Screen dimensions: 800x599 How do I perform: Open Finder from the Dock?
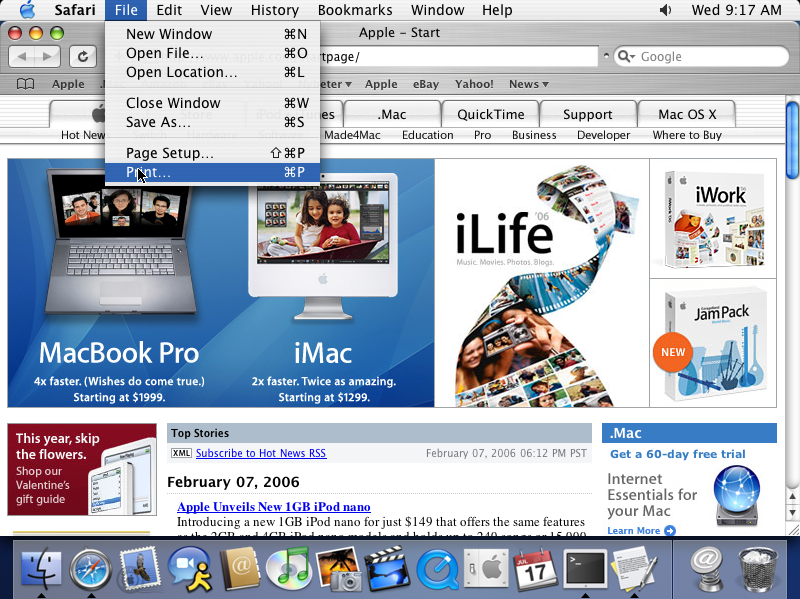pos(41,568)
